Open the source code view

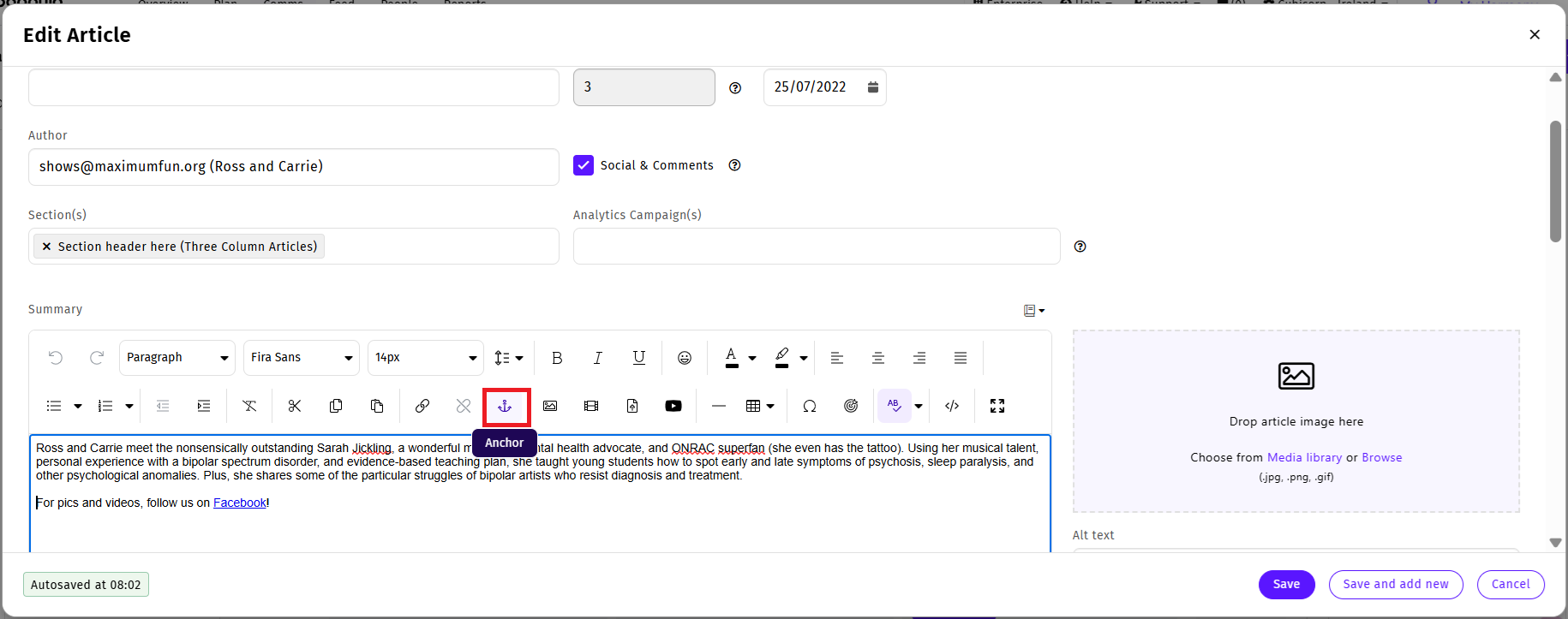[952, 407]
